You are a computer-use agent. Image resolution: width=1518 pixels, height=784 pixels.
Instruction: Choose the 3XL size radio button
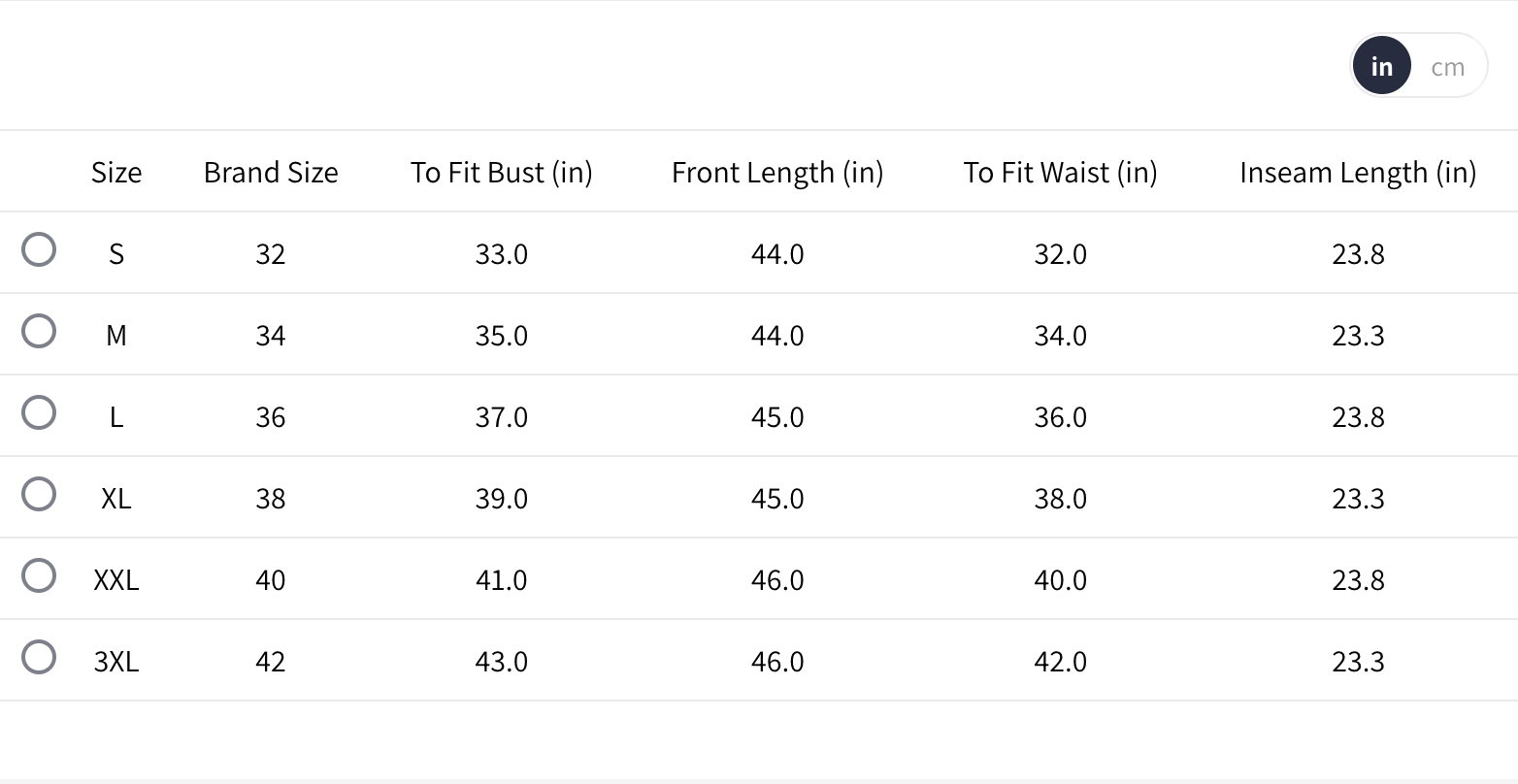39,658
